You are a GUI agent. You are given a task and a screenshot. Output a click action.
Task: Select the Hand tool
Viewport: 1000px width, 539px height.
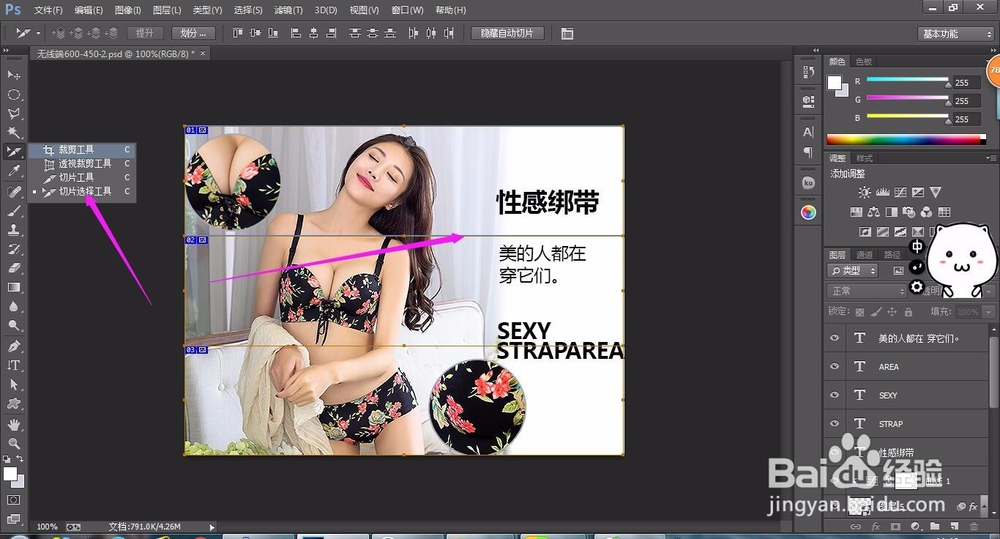tap(13, 424)
